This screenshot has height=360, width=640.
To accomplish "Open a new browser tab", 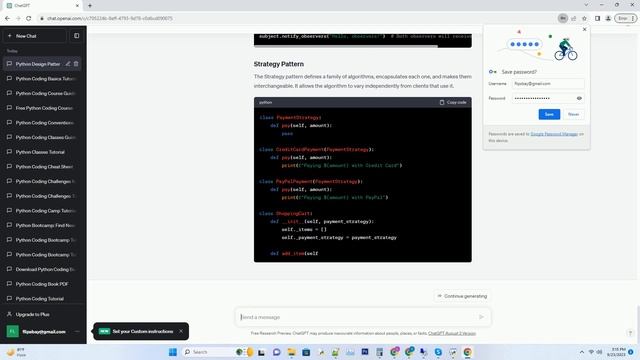I will [x=90, y=6].
